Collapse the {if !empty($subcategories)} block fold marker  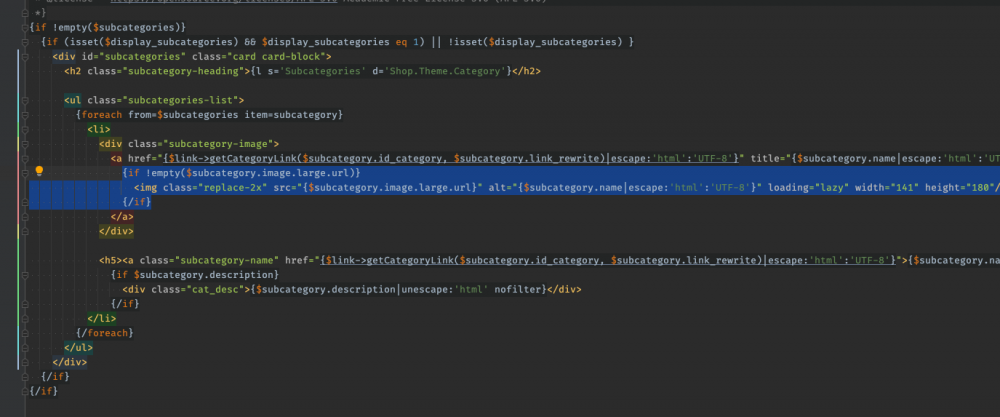(24, 27)
